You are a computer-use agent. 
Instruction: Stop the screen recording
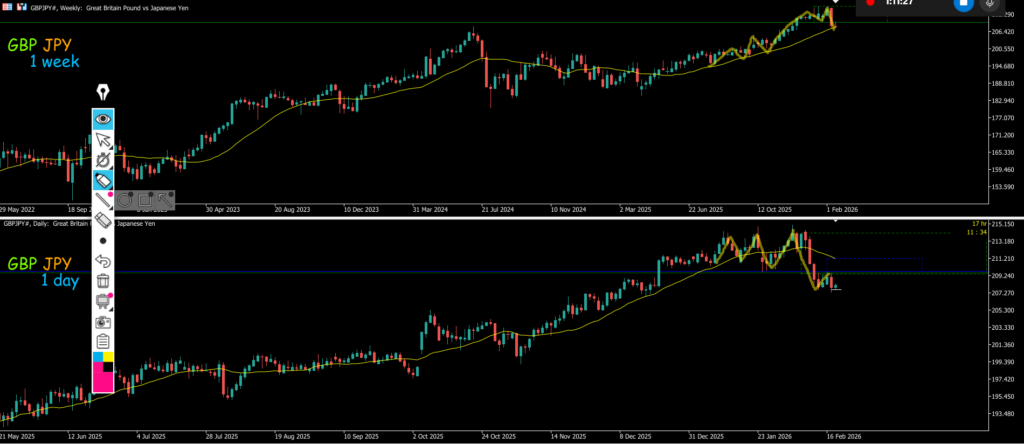click(x=963, y=4)
